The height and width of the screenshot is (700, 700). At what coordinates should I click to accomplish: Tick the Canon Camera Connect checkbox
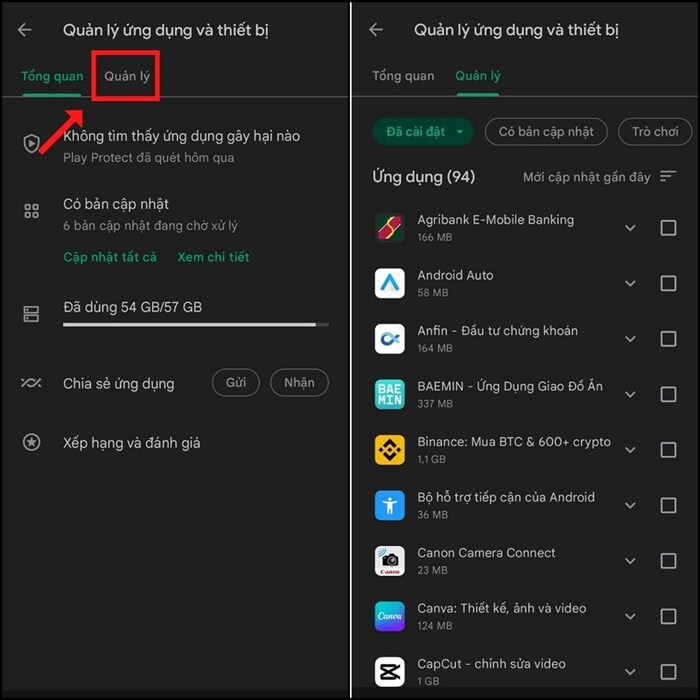pyautogui.click(x=668, y=561)
